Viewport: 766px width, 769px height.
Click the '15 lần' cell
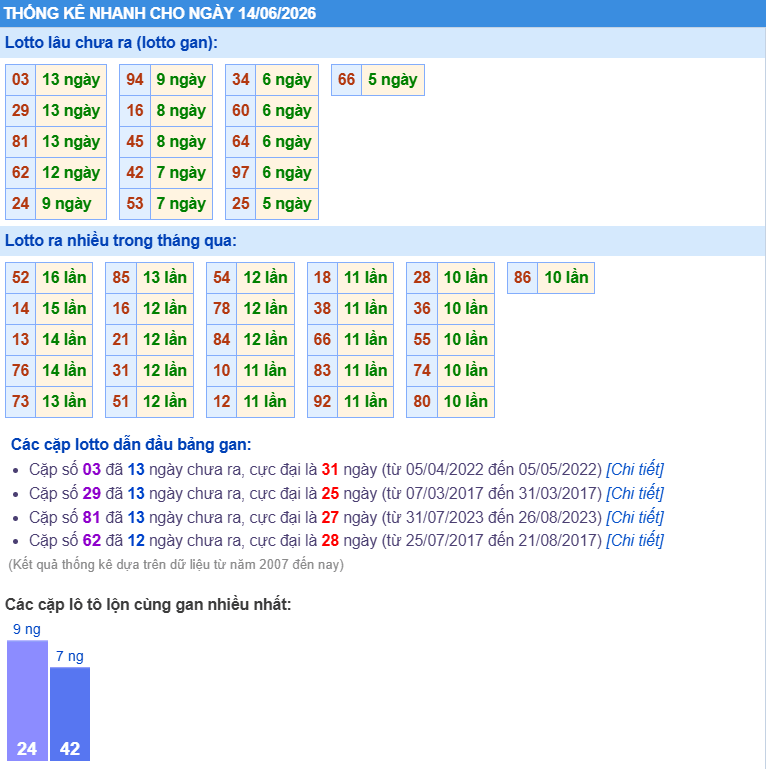pyautogui.click(x=64, y=308)
